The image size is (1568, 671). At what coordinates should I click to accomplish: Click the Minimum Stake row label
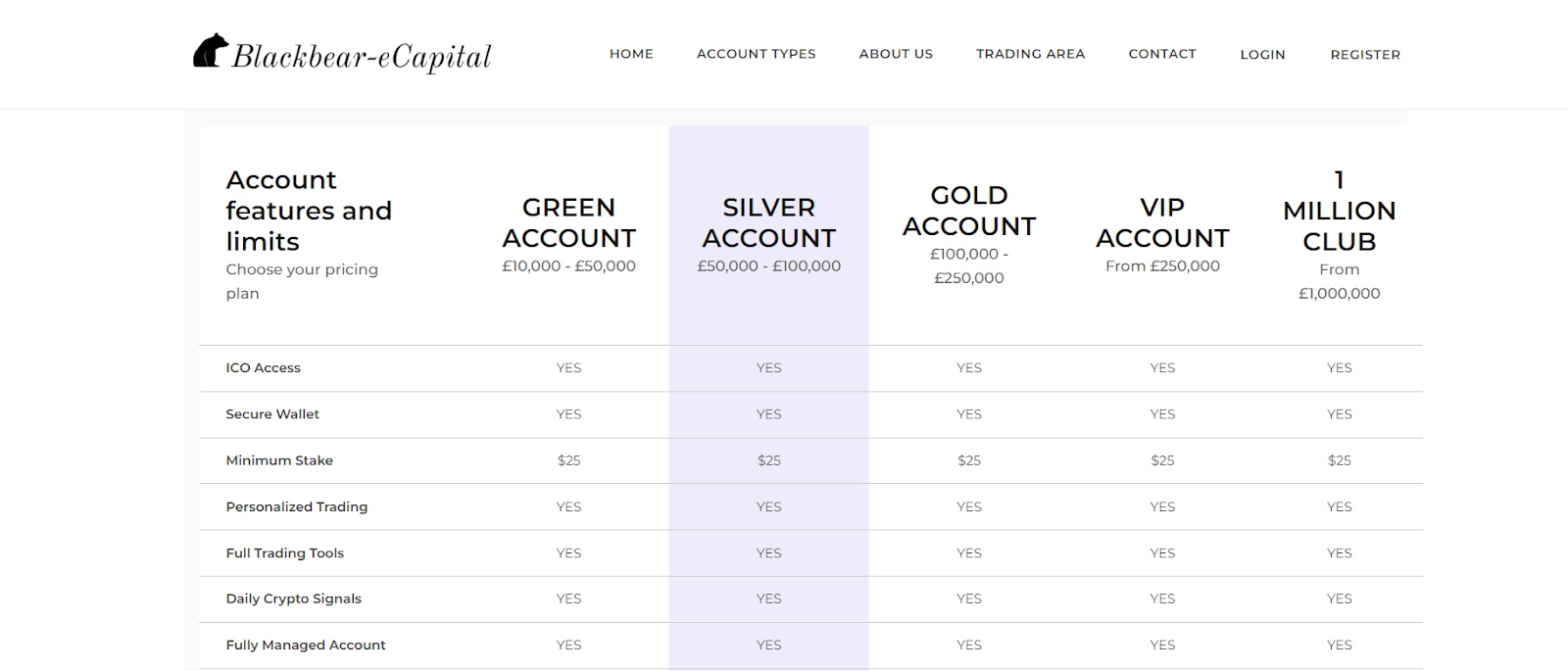[x=279, y=460]
